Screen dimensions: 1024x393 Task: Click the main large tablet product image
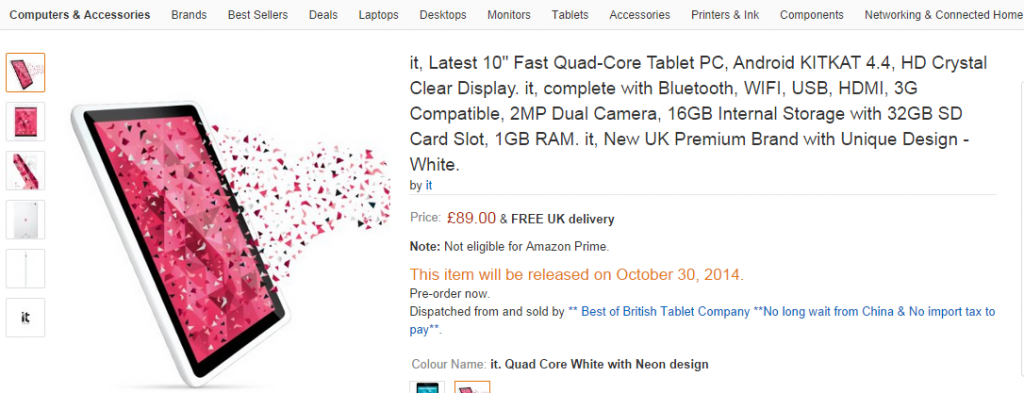coord(230,242)
